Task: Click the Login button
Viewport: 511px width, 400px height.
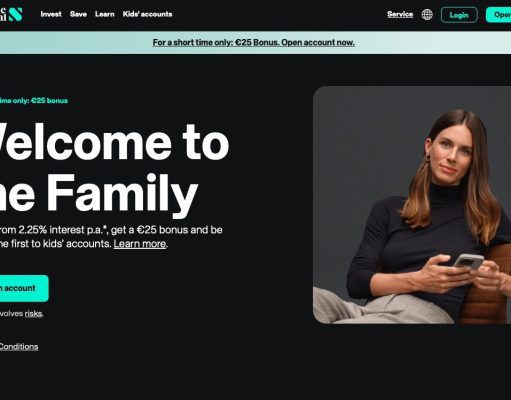Action: 459,15
